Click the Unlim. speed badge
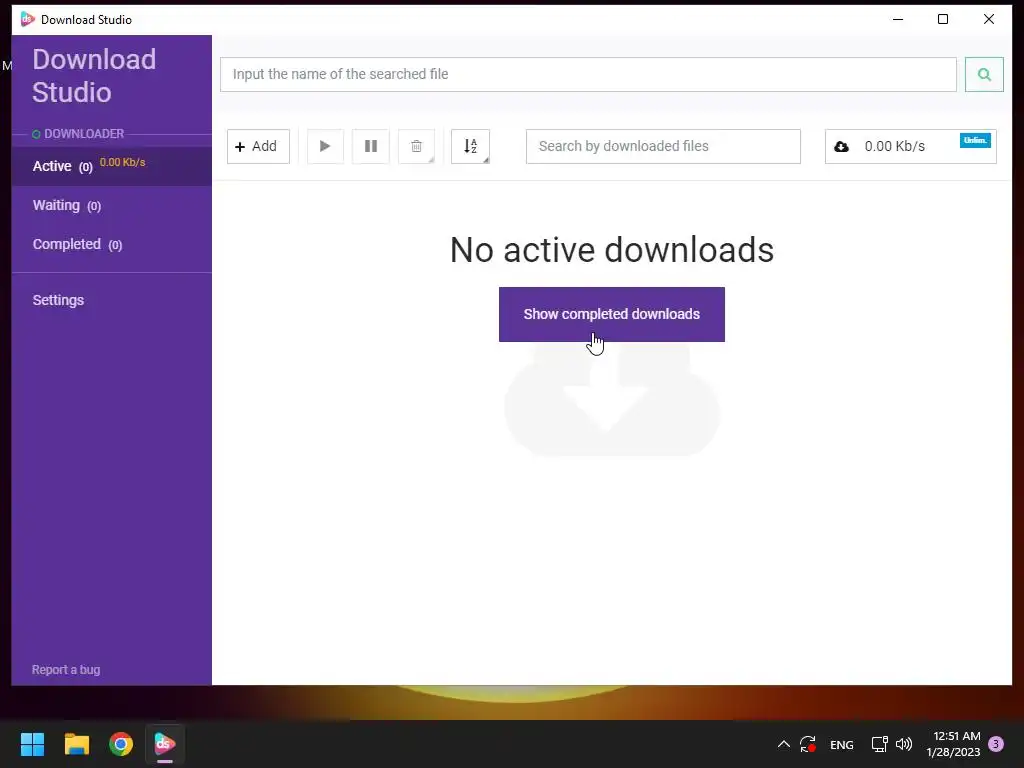1024x768 pixels. [x=975, y=140]
